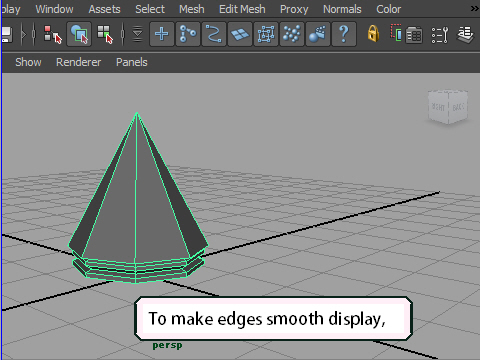Toggle select by object type mode
Viewport: 480px width, 360px height.
click(79, 34)
